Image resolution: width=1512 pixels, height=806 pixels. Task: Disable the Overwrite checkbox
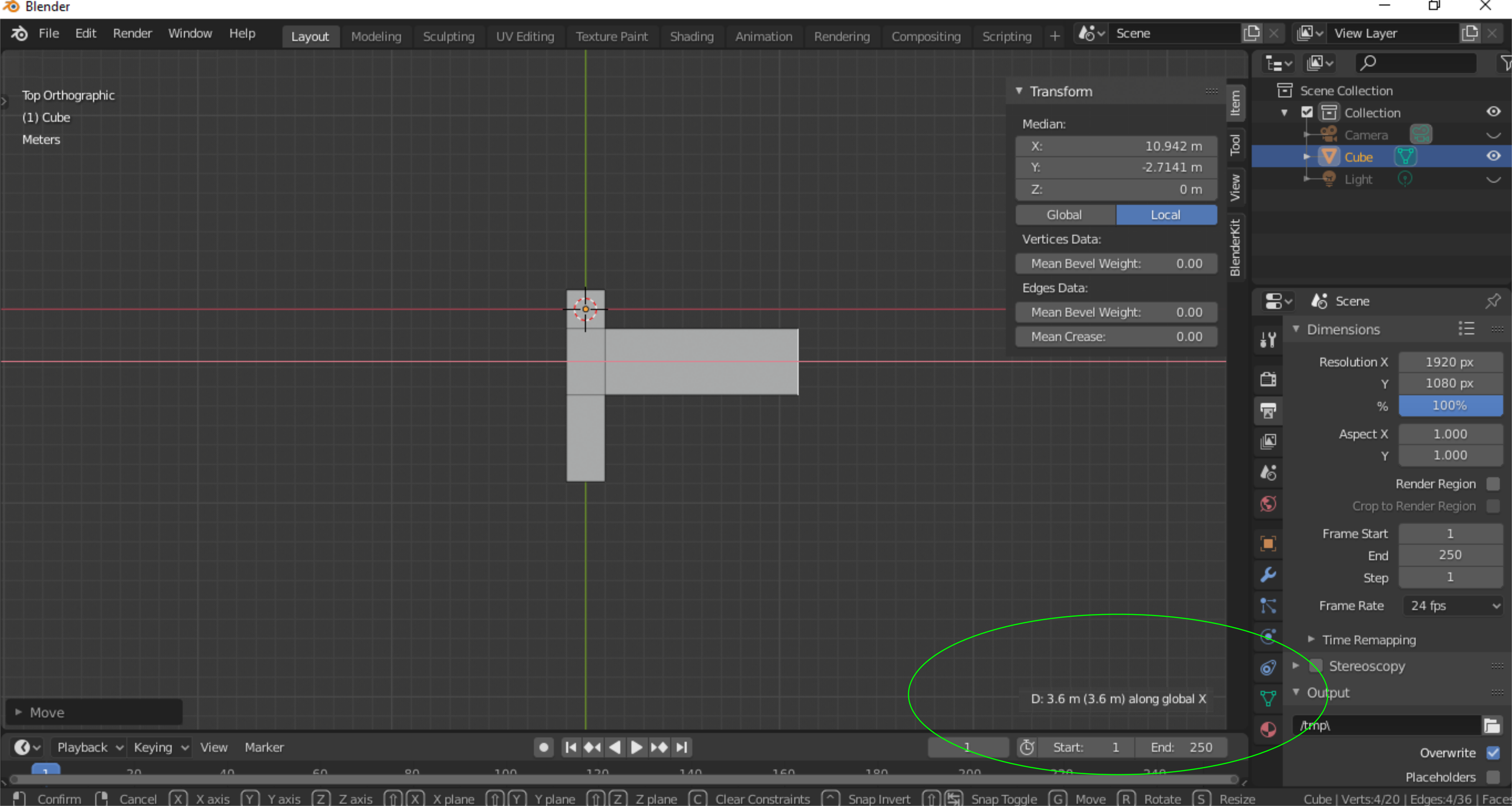point(1493,753)
